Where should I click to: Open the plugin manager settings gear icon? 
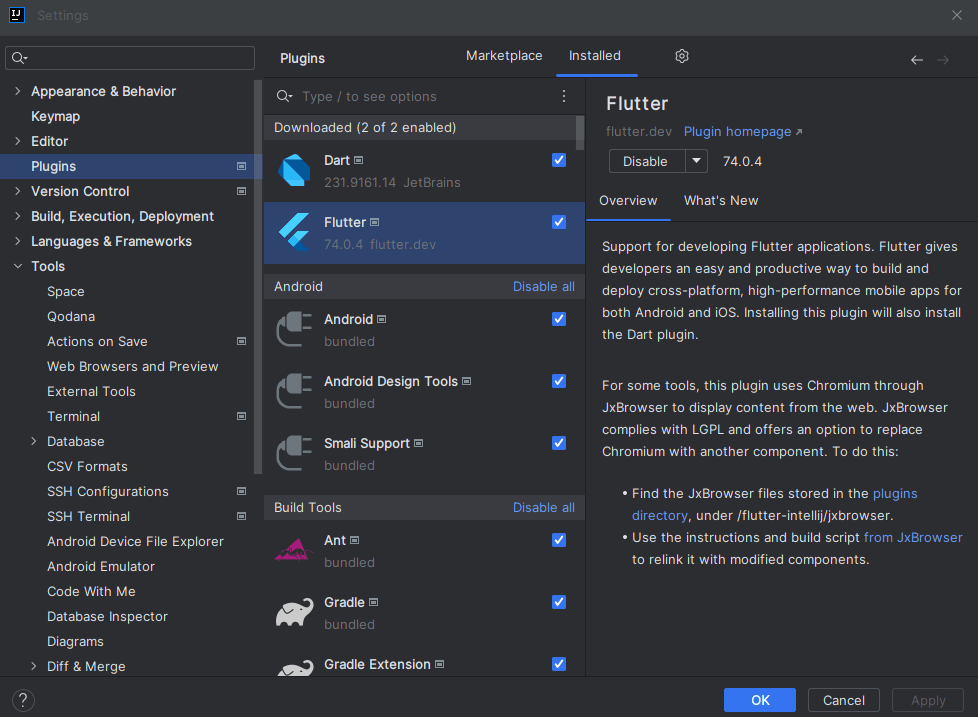681,56
